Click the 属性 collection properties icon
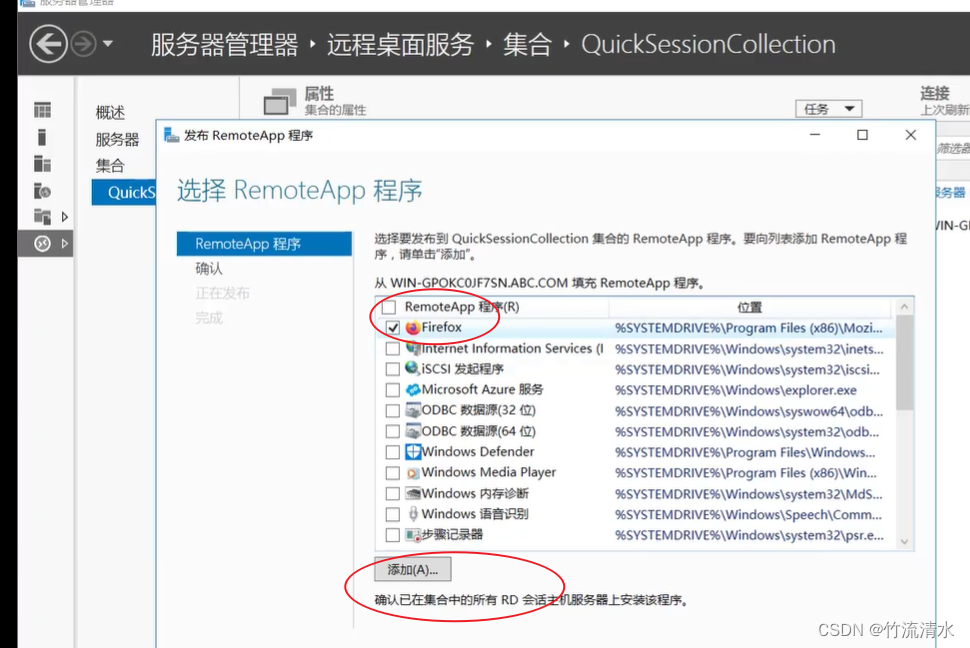970x648 pixels. point(280,102)
